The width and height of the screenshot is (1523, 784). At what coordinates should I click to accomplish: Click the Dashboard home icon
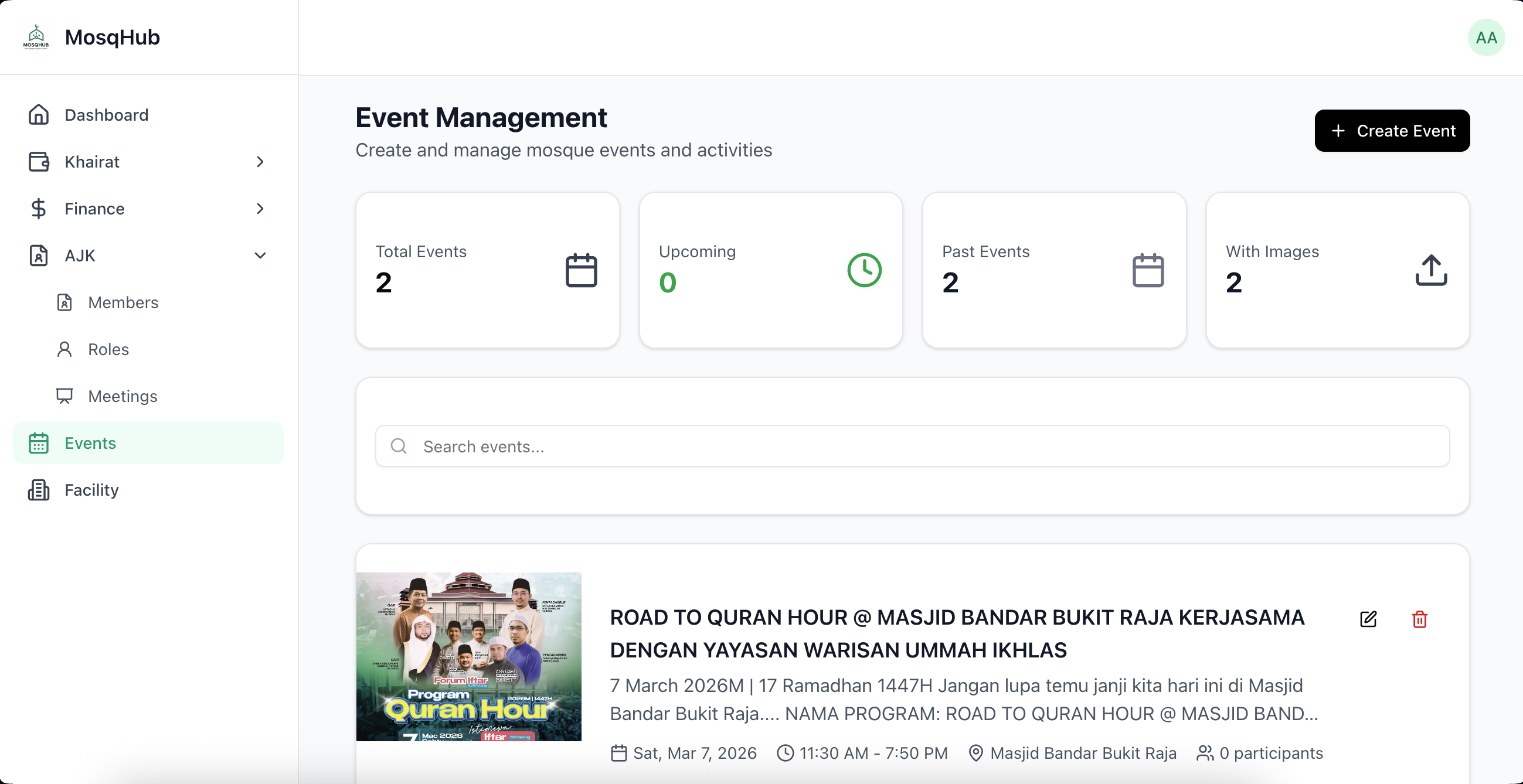coord(39,115)
